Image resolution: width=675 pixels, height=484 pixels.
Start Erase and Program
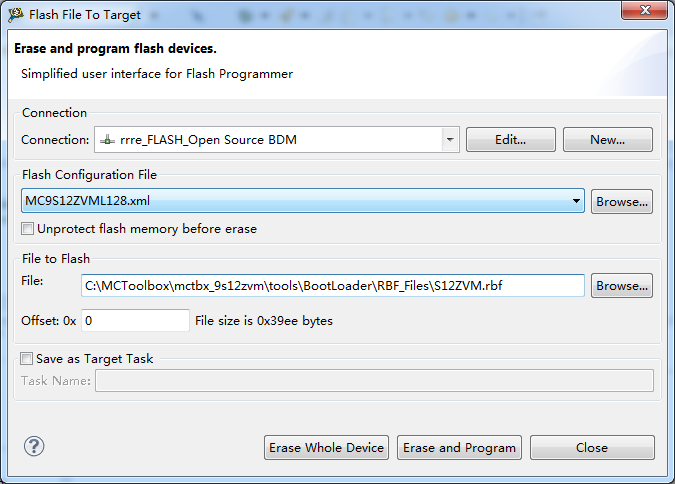(460, 448)
